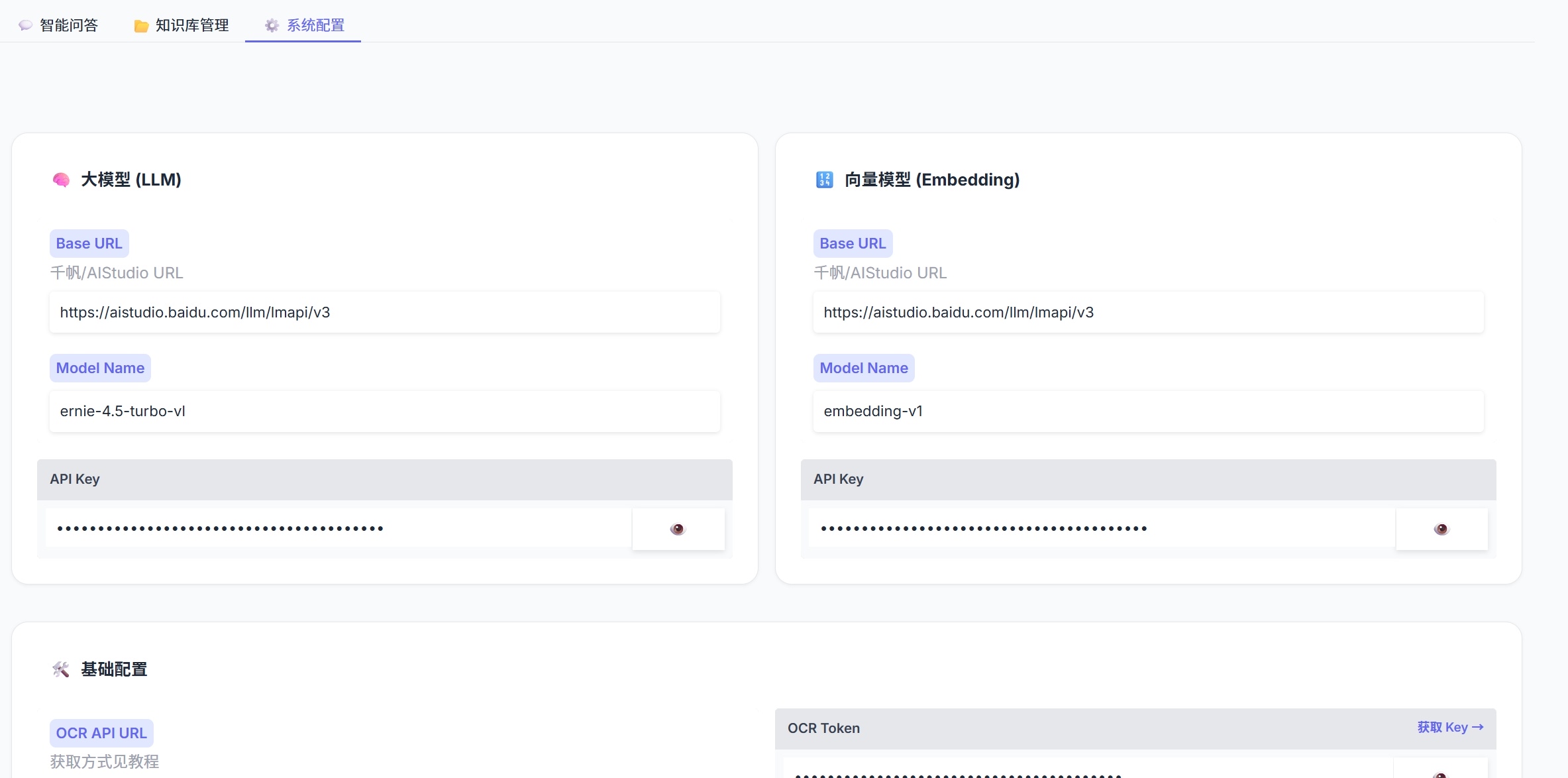Click the OCR API URL label
Viewport: 1568px width, 778px height.
(x=101, y=733)
